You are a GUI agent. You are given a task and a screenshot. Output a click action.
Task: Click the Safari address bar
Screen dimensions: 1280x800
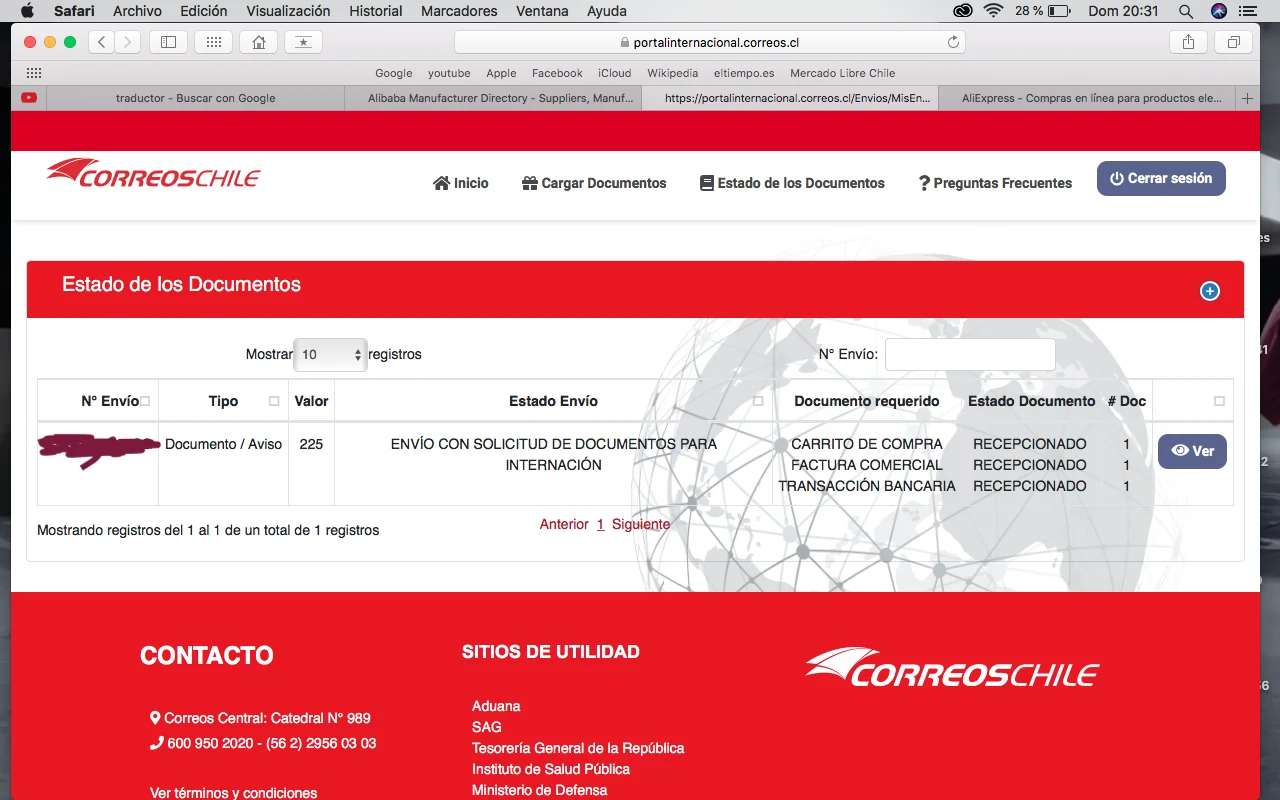point(710,42)
